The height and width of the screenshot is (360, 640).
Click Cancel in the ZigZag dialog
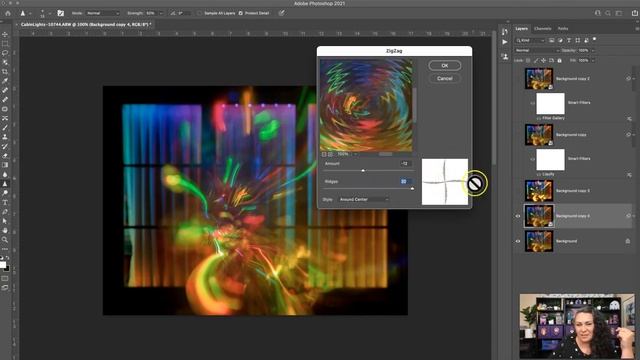444,78
